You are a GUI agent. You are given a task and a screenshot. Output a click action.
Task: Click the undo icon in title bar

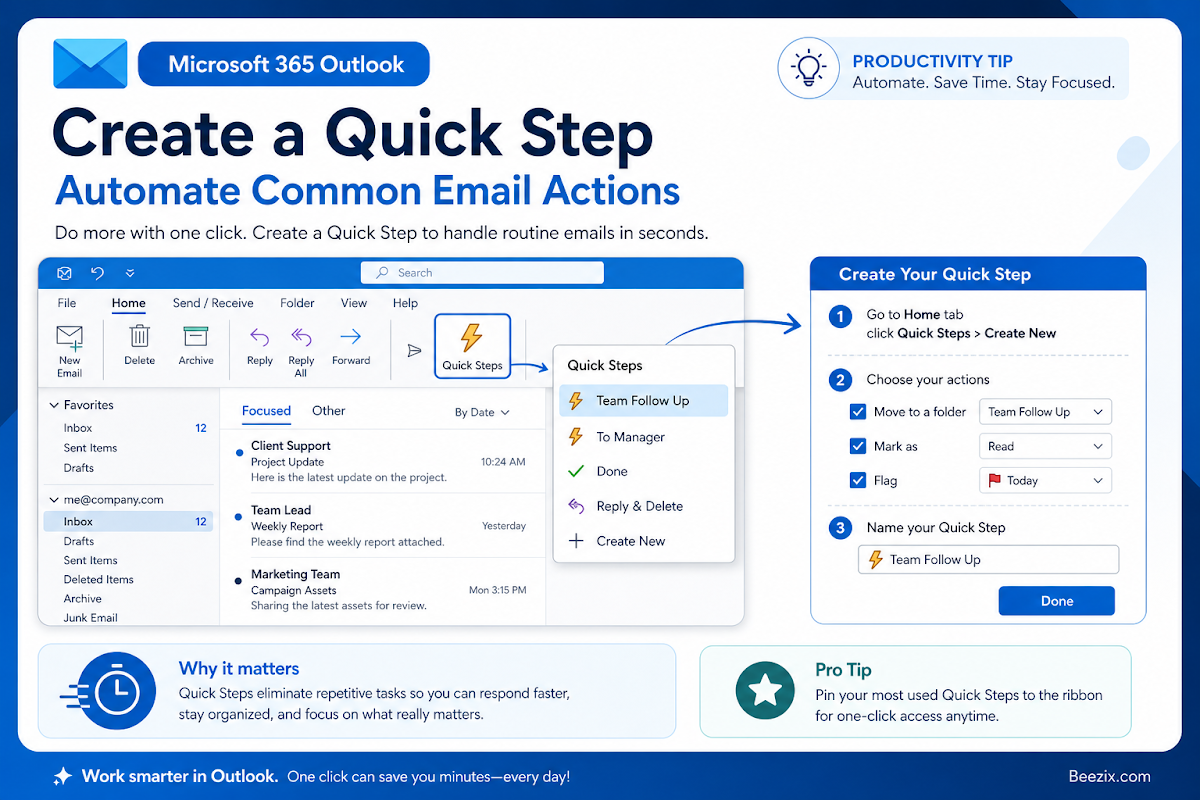(x=97, y=273)
